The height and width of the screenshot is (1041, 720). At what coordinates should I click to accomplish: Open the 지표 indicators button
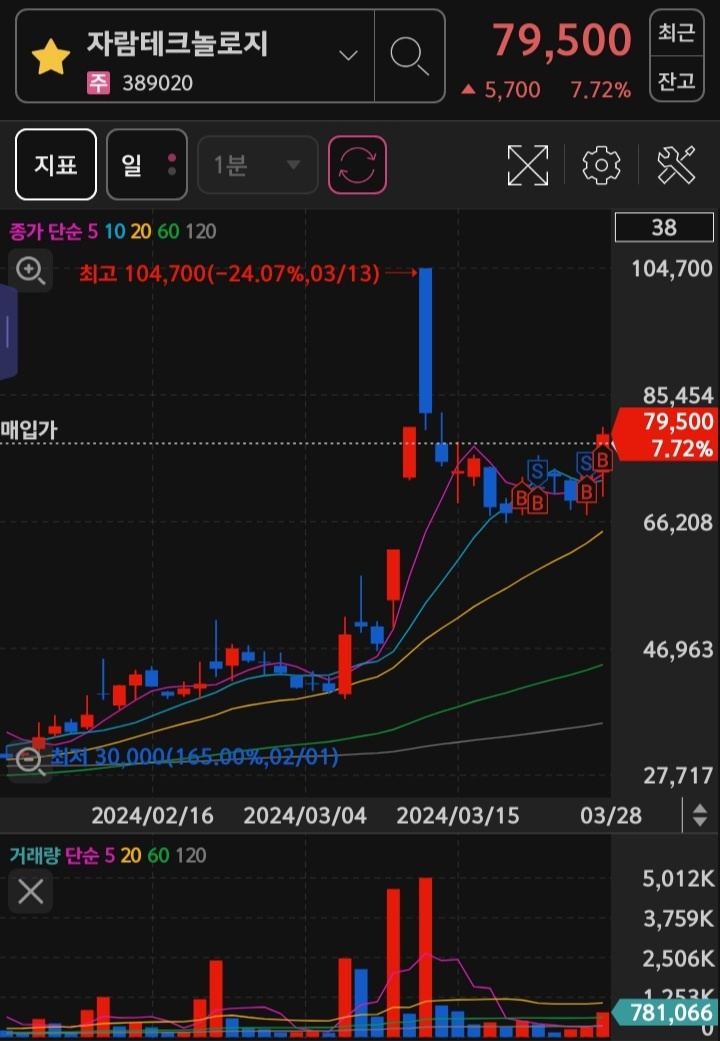56,165
